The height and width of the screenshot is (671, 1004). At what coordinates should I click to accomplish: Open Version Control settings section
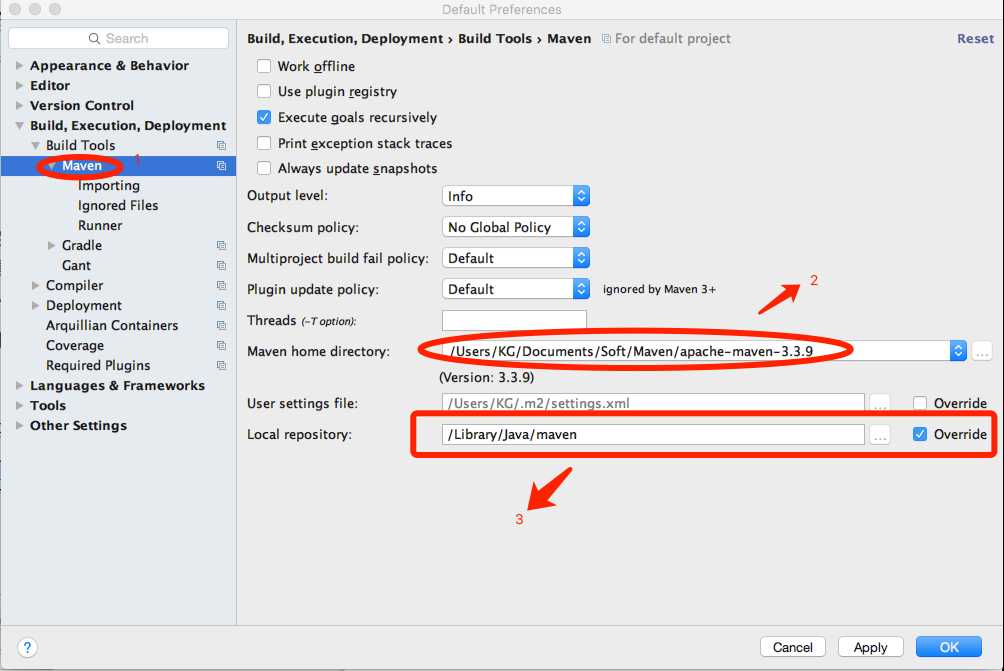click(82, 106)
